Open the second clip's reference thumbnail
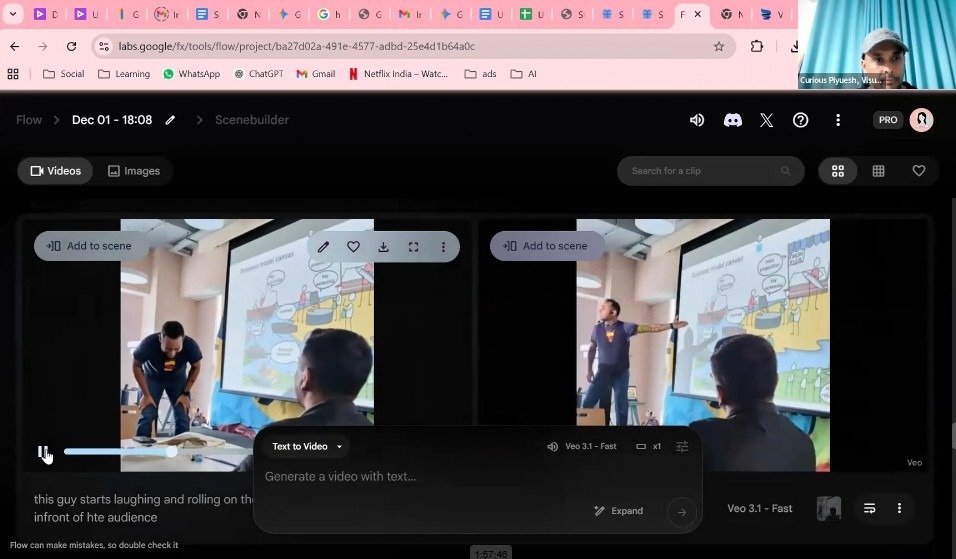The image size is (956, 559). click(829, 508)
